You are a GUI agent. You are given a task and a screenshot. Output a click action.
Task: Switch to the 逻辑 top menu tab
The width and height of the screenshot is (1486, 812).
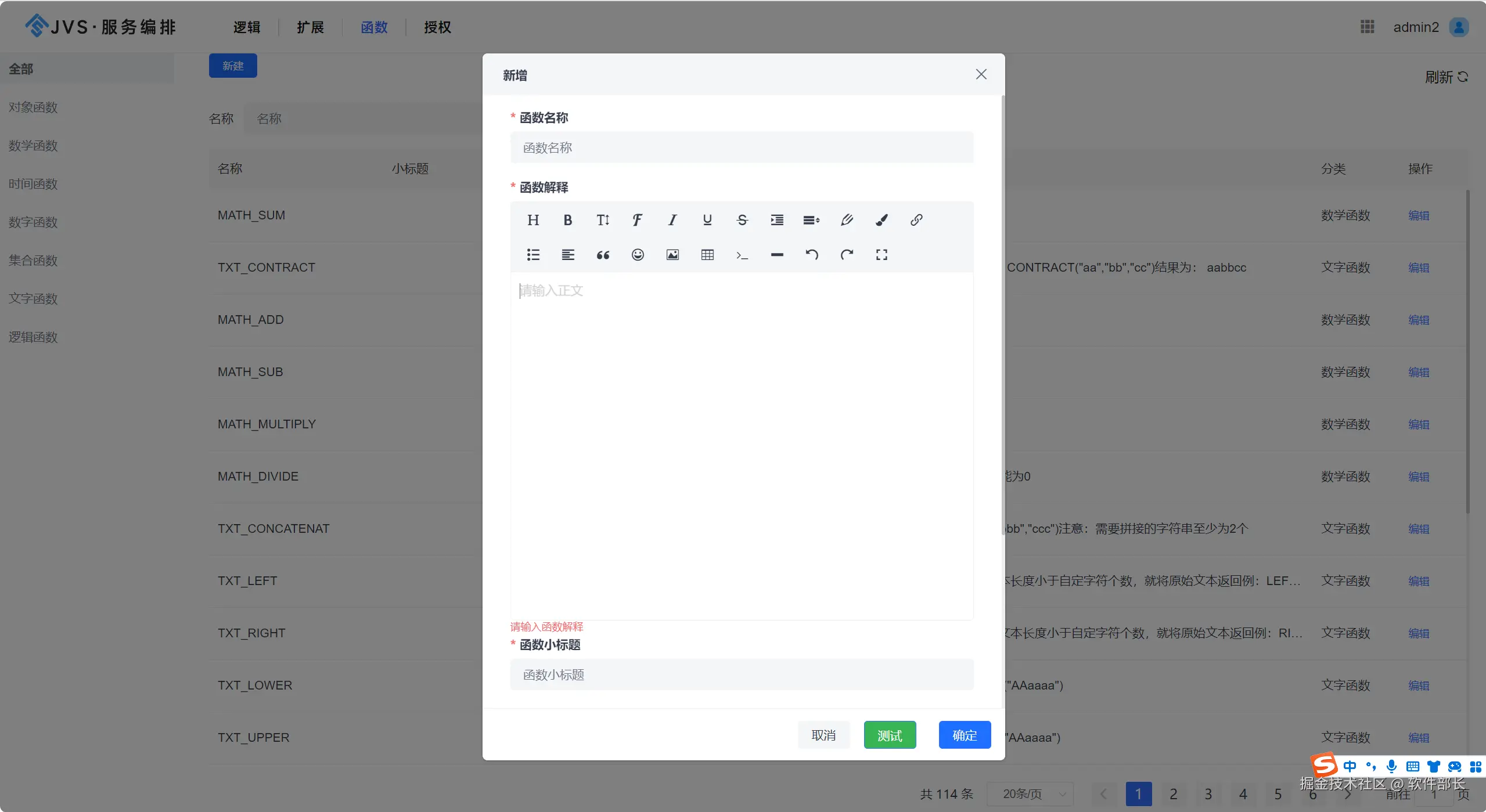pos(247,27)
